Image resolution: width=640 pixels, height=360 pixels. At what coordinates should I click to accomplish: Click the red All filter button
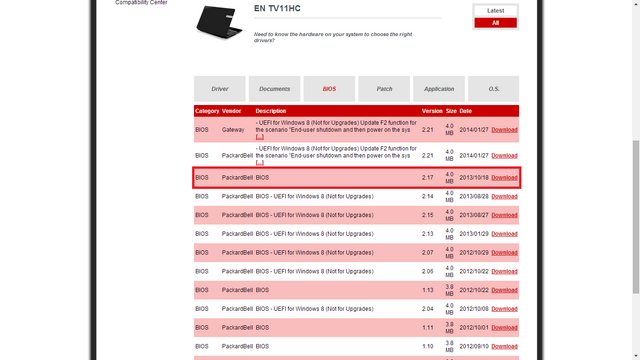click(x=496, y=23)
